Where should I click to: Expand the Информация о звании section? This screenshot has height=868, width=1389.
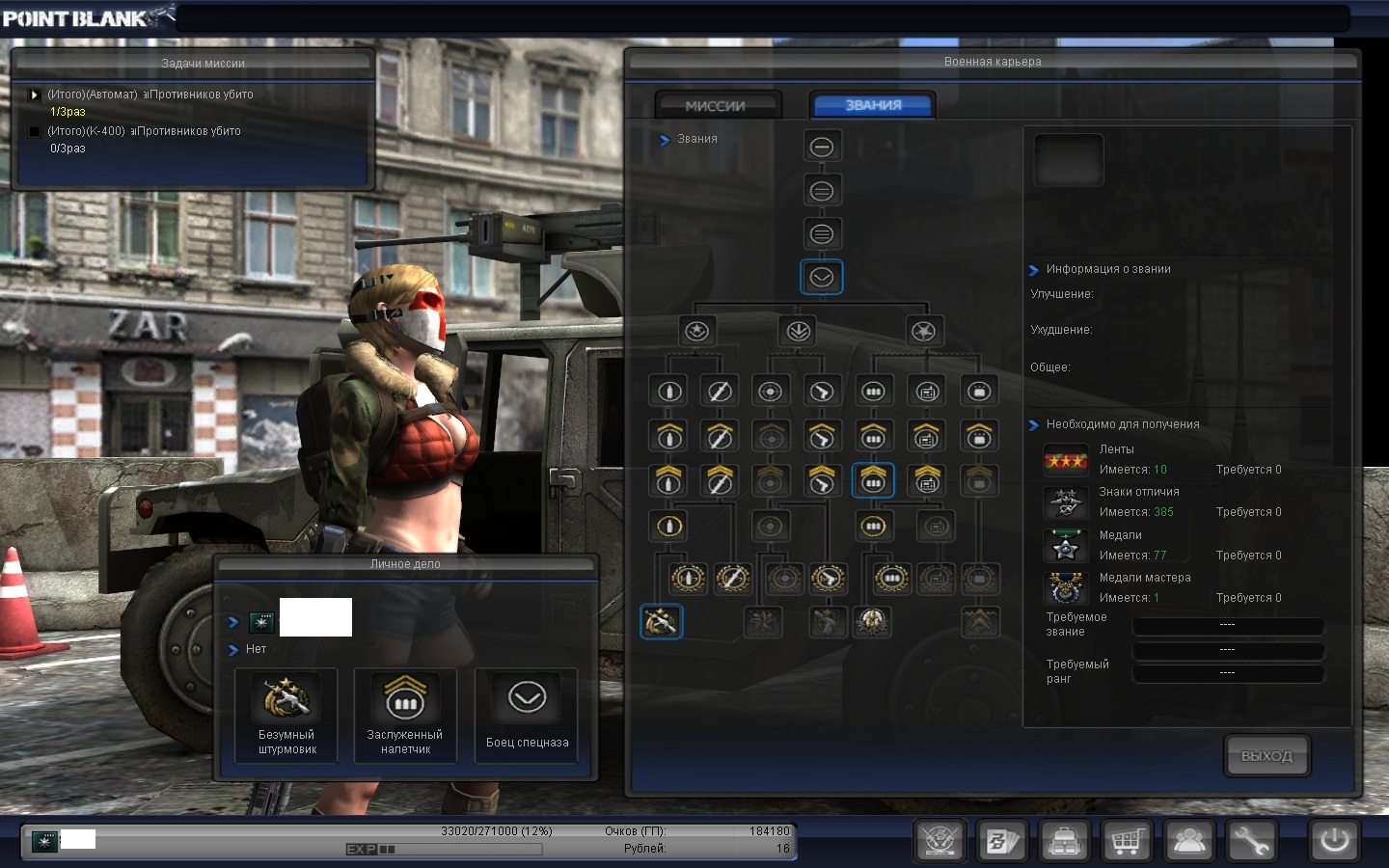(1034, 270)
